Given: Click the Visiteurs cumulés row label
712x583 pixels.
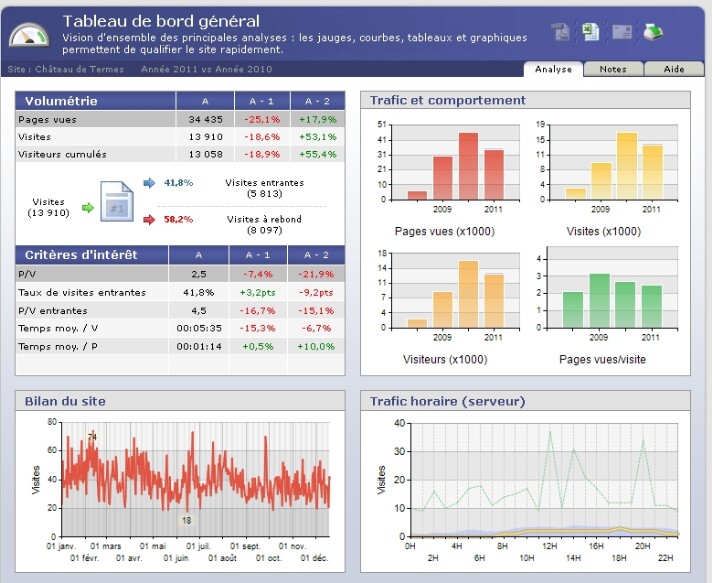Looking at the screenshot, I should [x=62, y=154].
